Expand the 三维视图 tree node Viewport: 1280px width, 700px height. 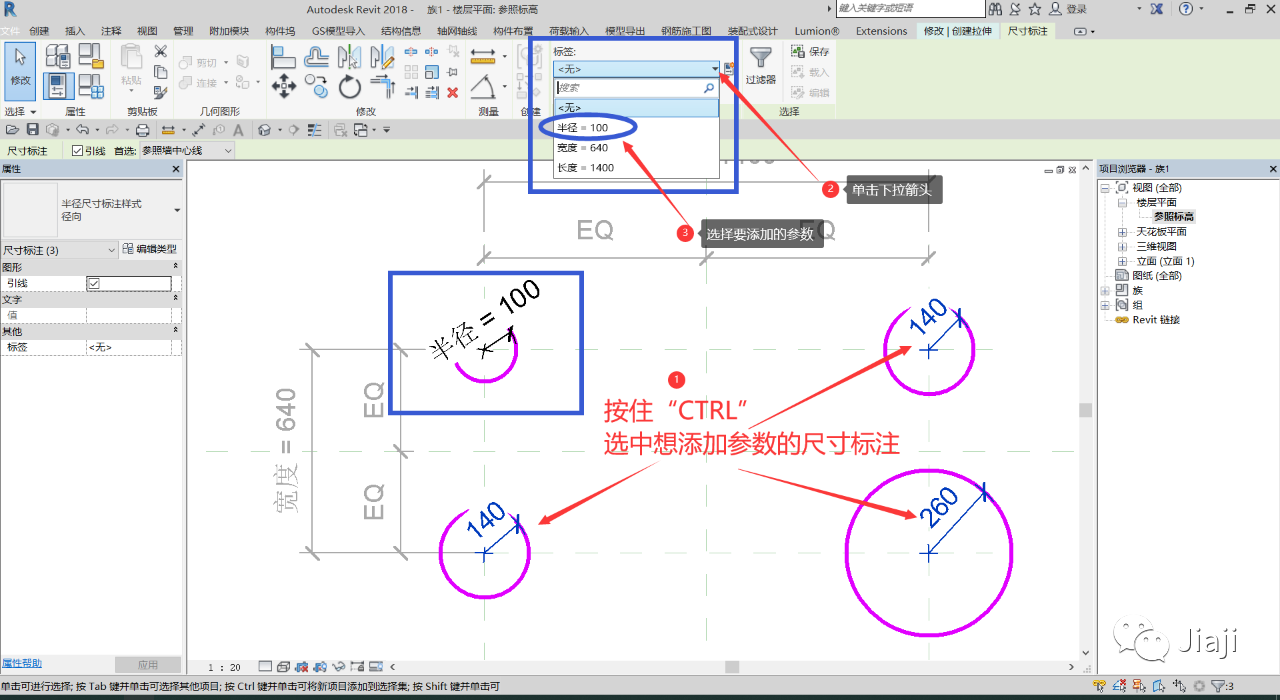click(x=1122, y=246)
